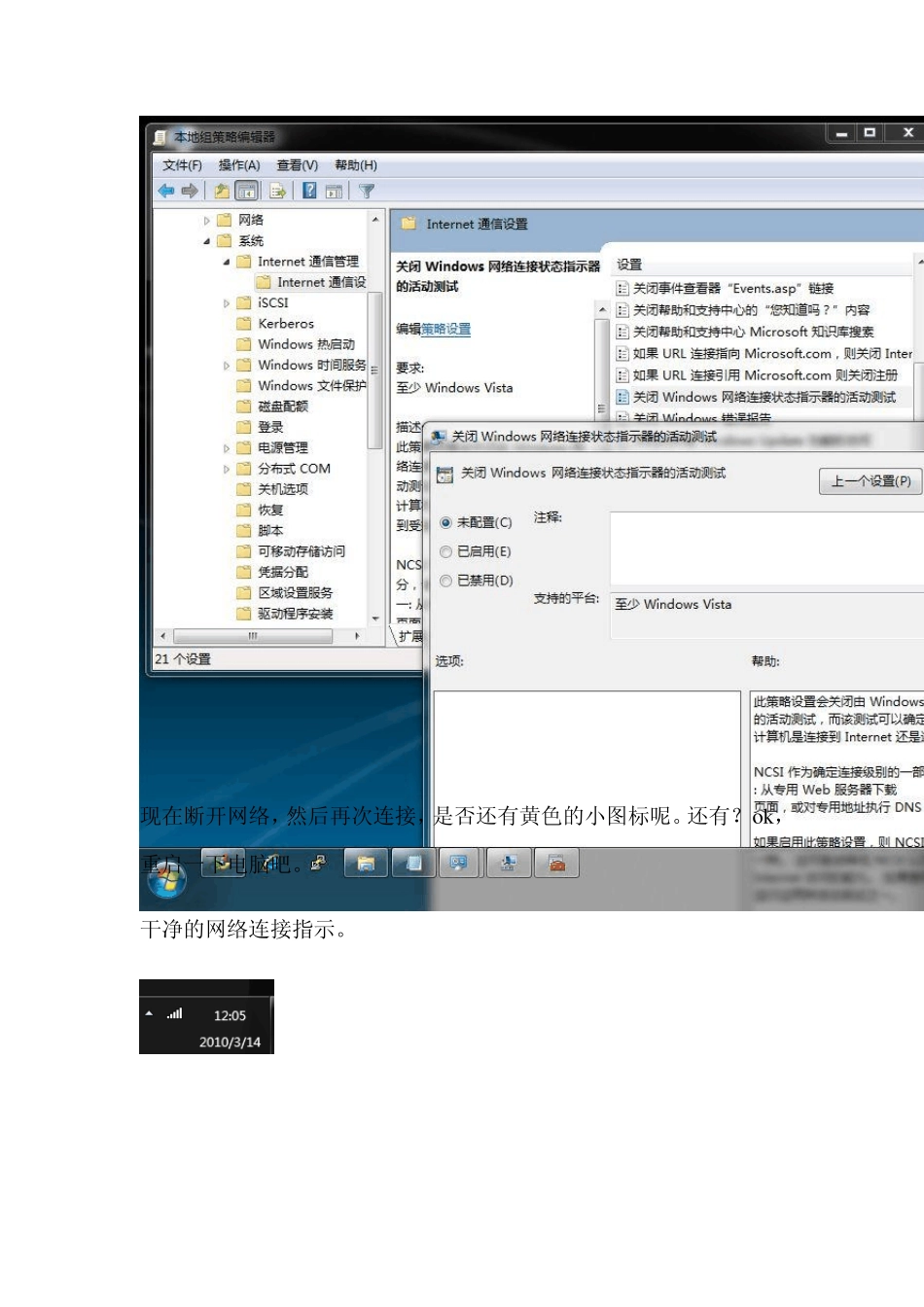Expand the Windows 时间服务 tree node

pos(227,366)
